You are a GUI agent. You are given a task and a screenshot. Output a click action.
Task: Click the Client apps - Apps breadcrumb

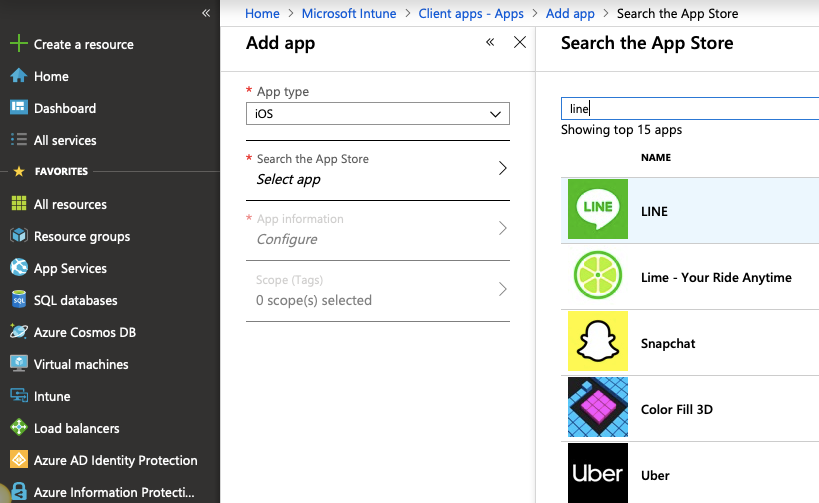coord(471,14)
